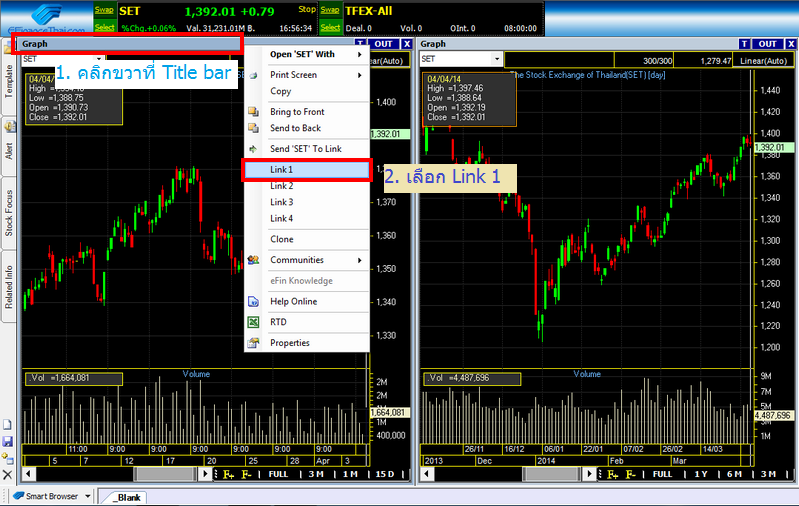Click Select button under TFEX-All Swap
The image size is (799, 506).
pyautogui.click(x=330, y=28)
